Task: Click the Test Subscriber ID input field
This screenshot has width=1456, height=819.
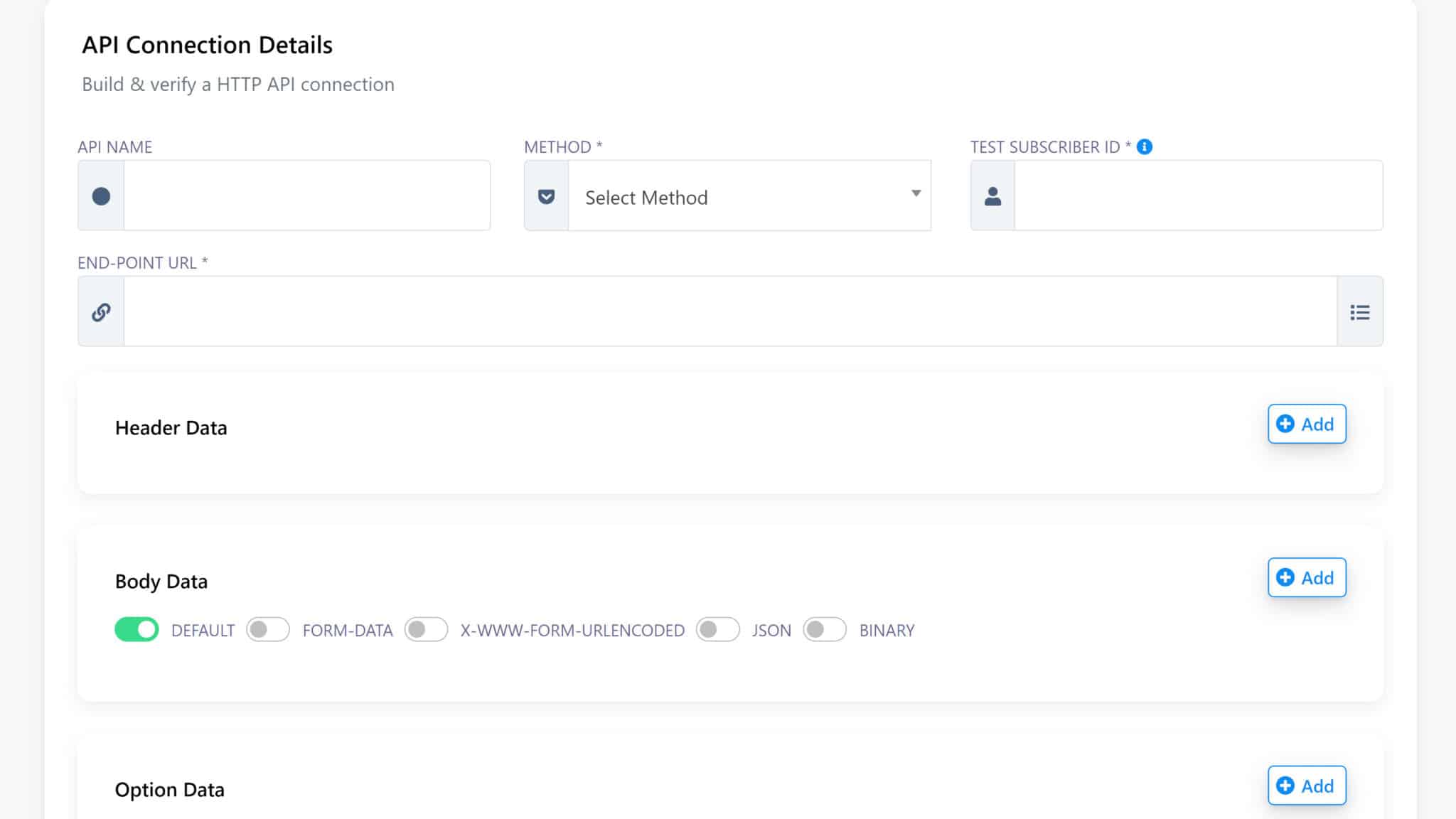Action: coord(1198,196)
